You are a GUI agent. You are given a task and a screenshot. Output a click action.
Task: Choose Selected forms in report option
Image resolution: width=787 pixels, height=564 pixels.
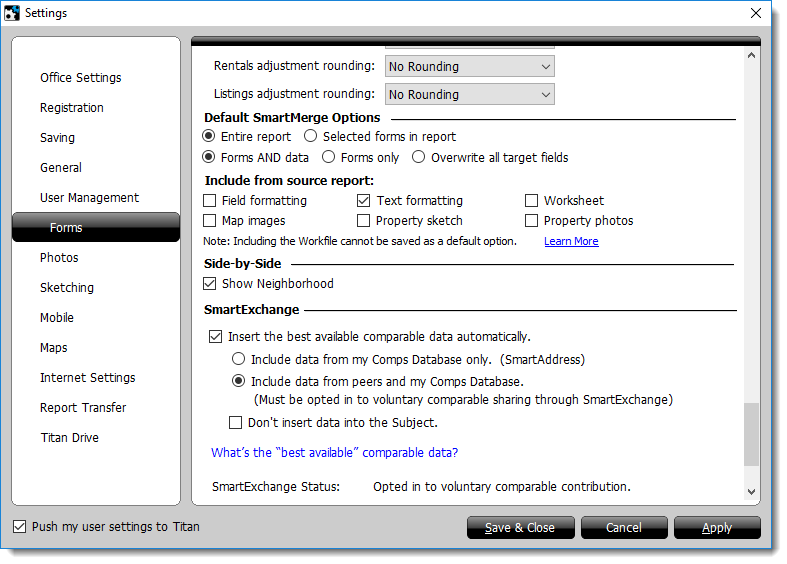point(311,137)
